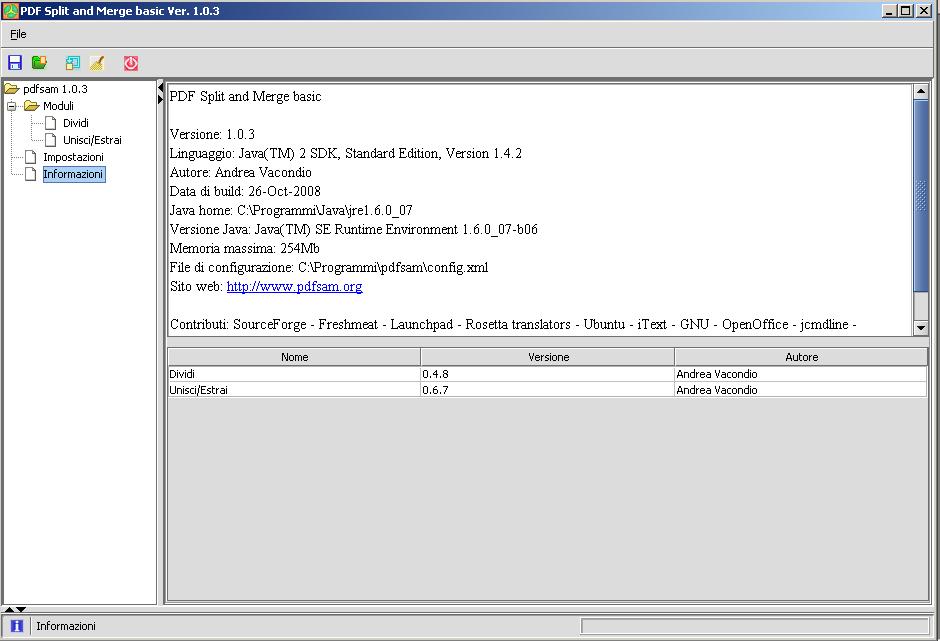Viewport: 940px width, 641px height.
Task: Click the pdfsam 1.0.3 root folder icon
Action: (x=12, y=89)
